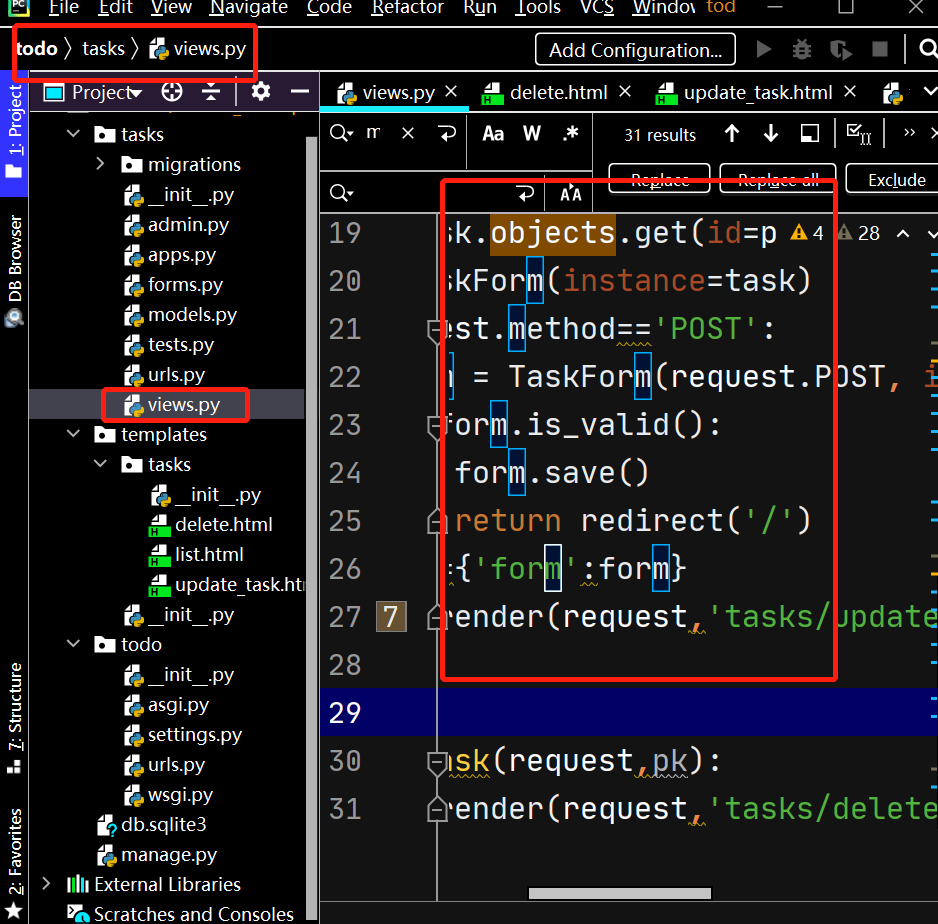Open replace history magnifier dropdown
The image size is (938, 924).
pos(341,193)
